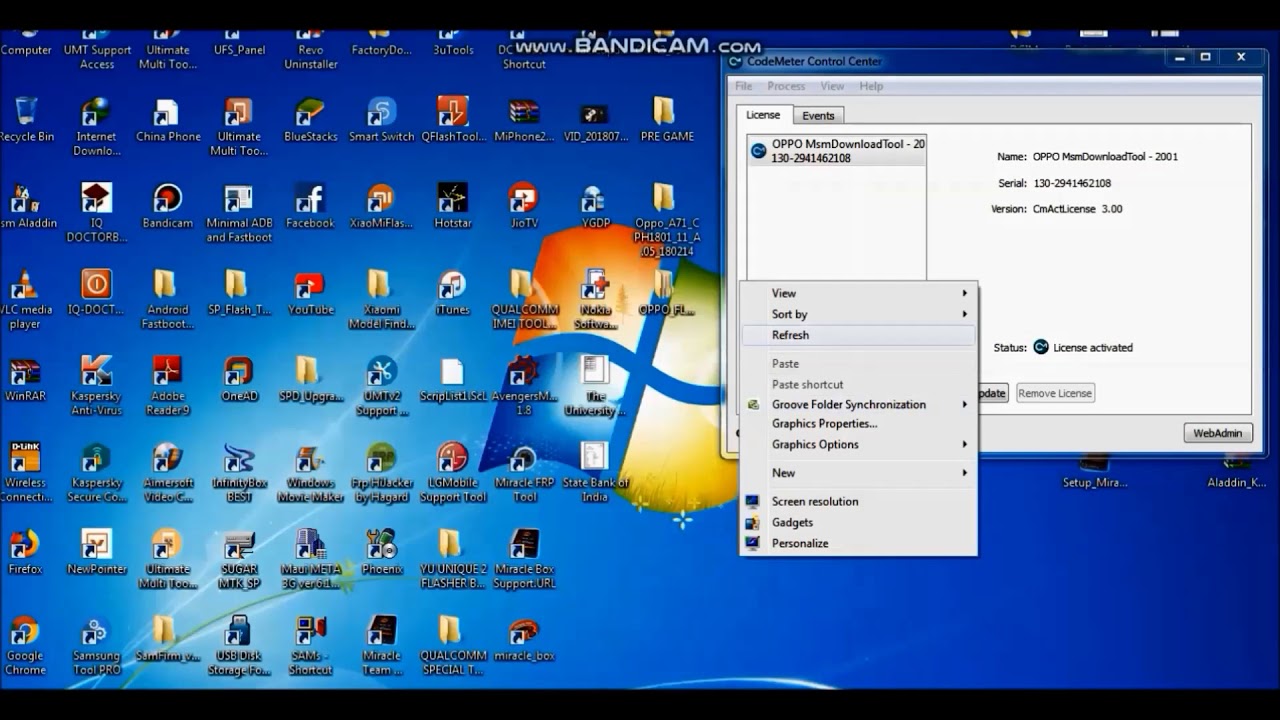
Task: Open State Bank of India shortcut
Action: [x=595, y=473]
